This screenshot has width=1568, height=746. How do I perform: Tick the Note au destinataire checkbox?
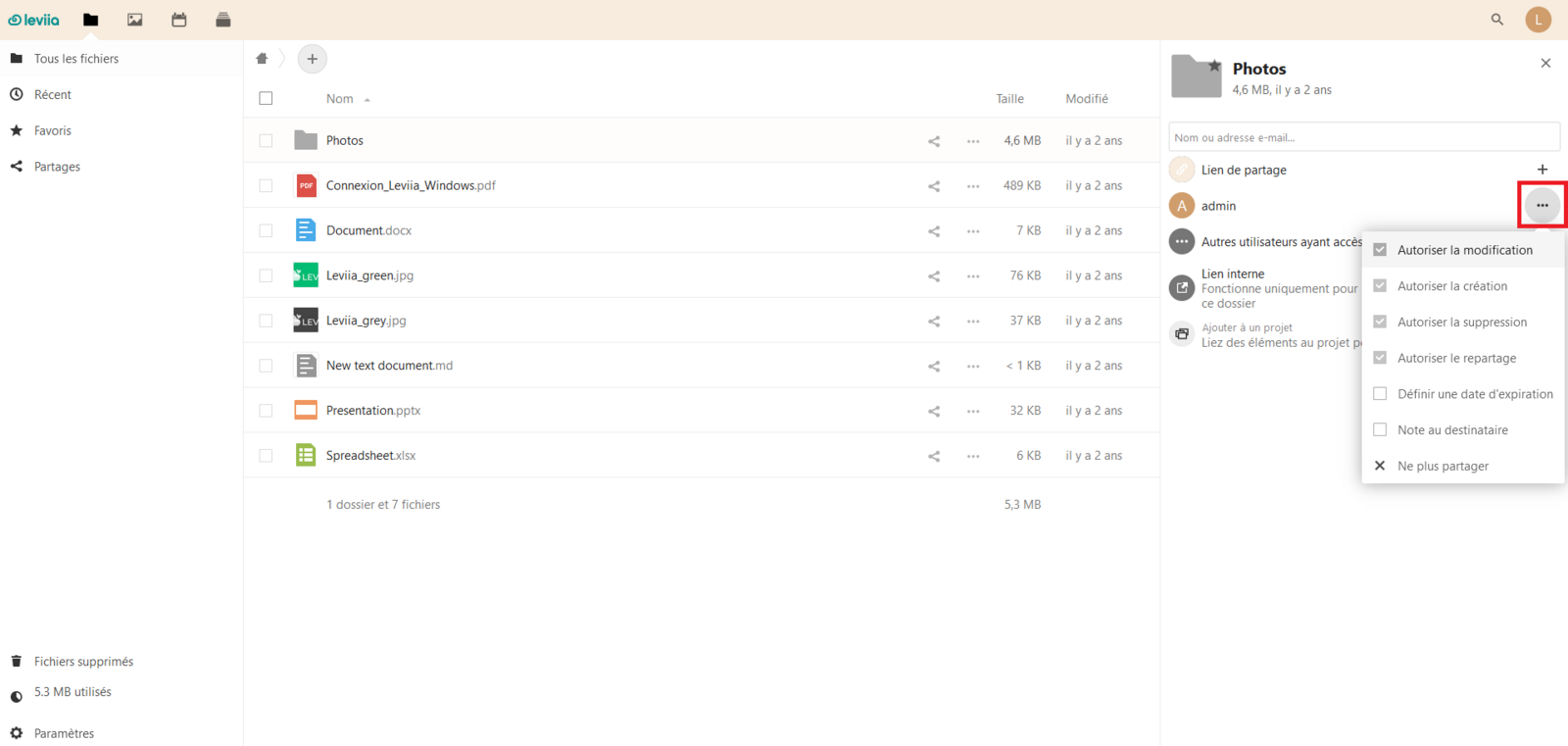tap(1380, 430)
